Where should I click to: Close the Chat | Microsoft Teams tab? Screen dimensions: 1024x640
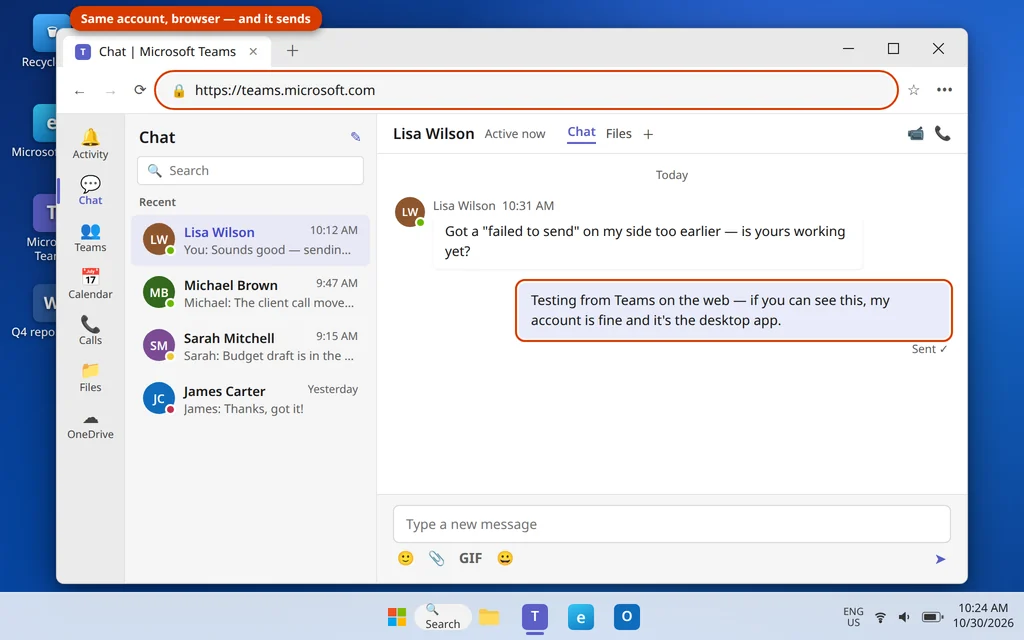click(x=253, y=52)
